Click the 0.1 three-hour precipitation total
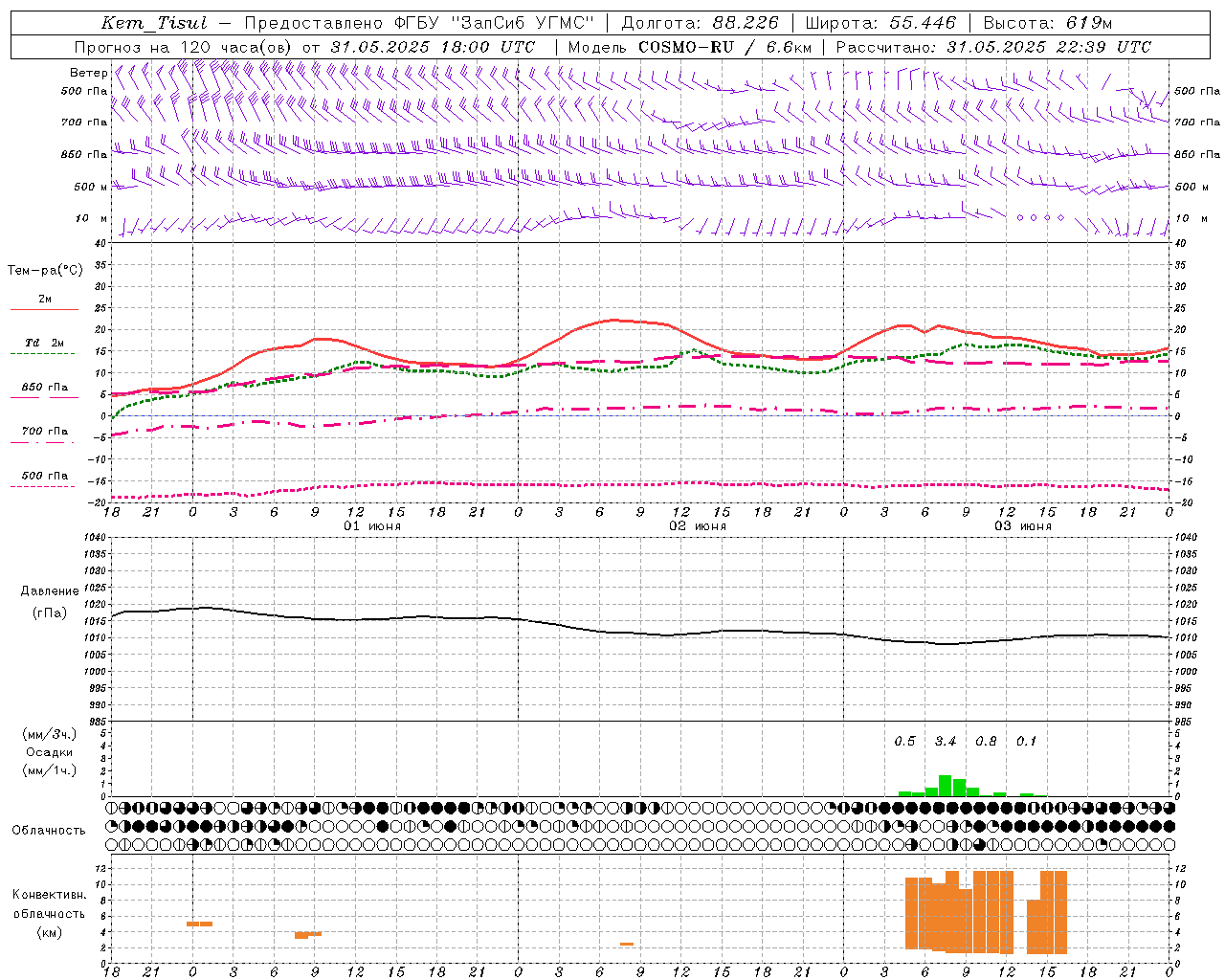This screenshot has height=980, width=1225. click(x=1026, y=742)
